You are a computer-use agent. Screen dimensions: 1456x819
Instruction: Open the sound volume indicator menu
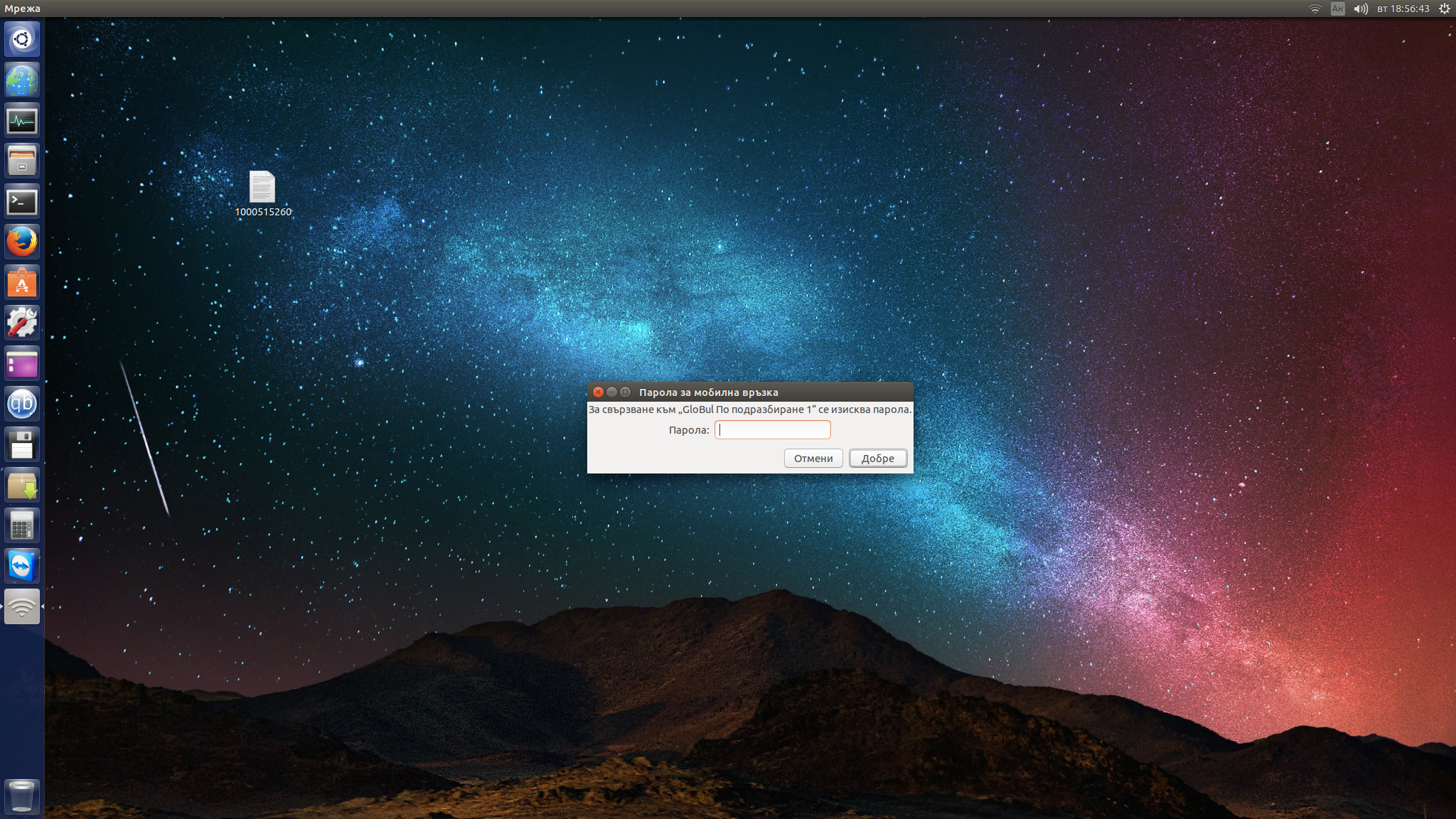(x=1360, y=9)
